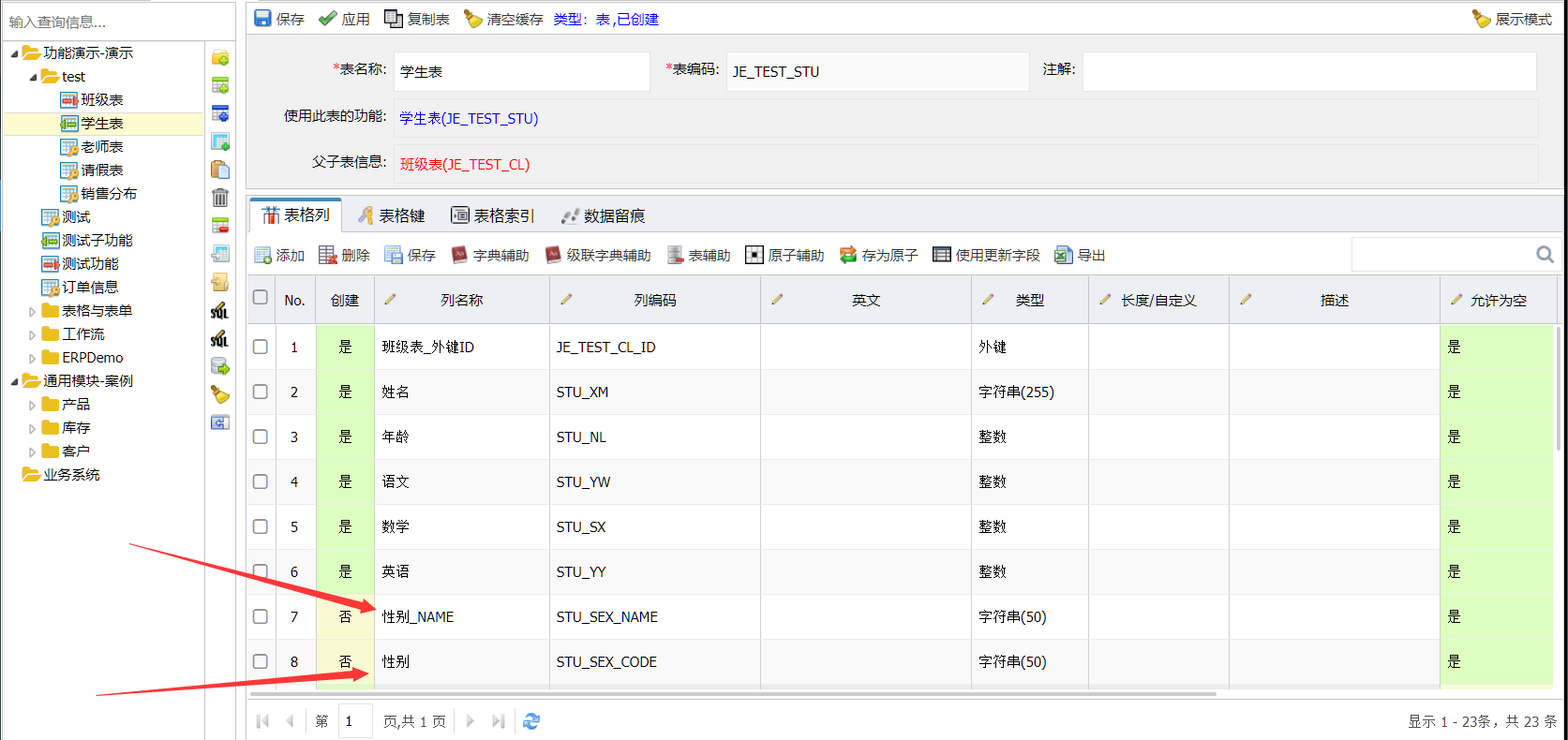Viewport: 1568px width, 740px height.
Task: Click 清空缓存 to clear cache
Action: [503, 19]
